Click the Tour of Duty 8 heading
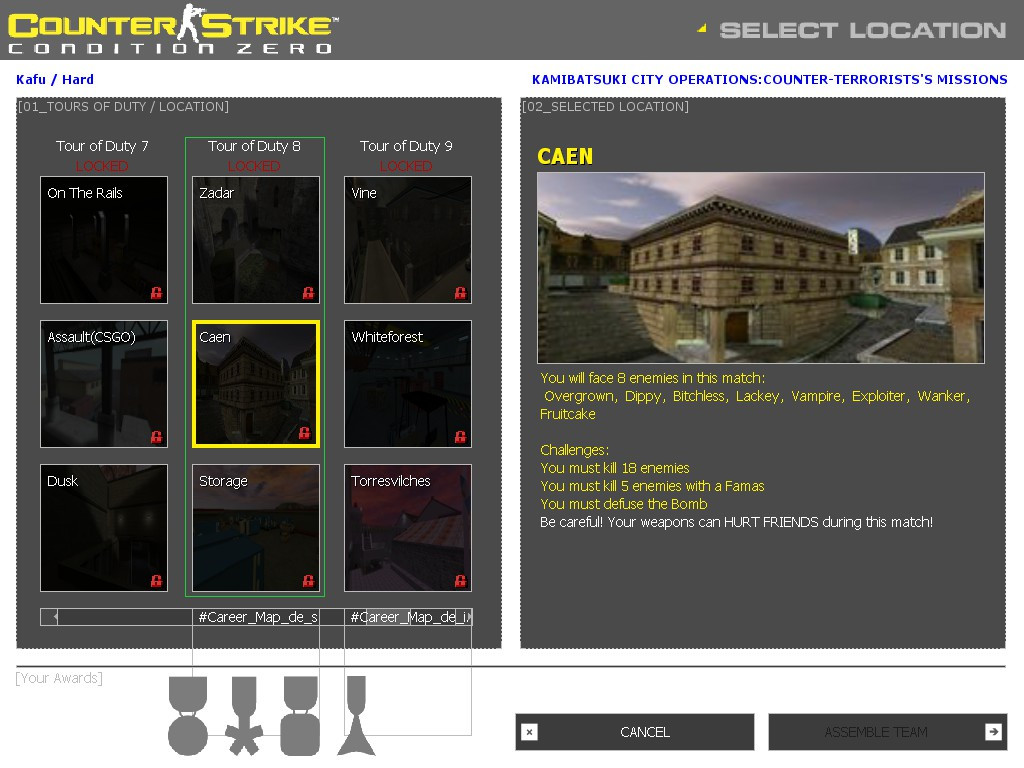This screenshot has width=1024, height=768. 254,146
